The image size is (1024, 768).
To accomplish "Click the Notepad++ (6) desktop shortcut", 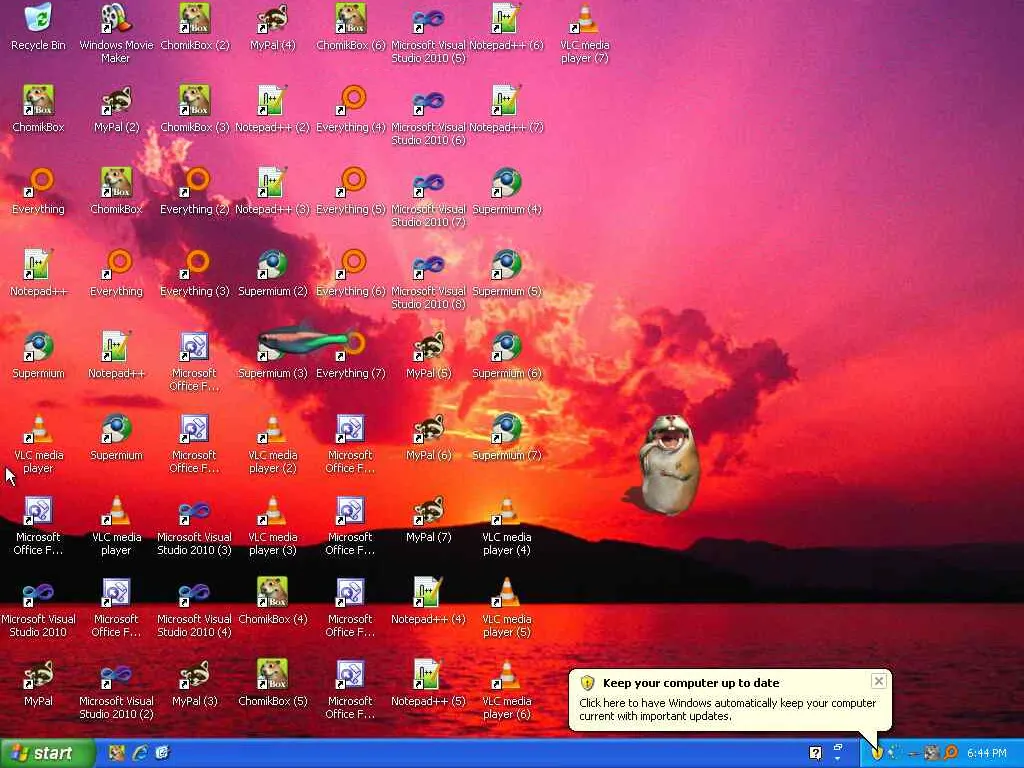I will (506, 27).
